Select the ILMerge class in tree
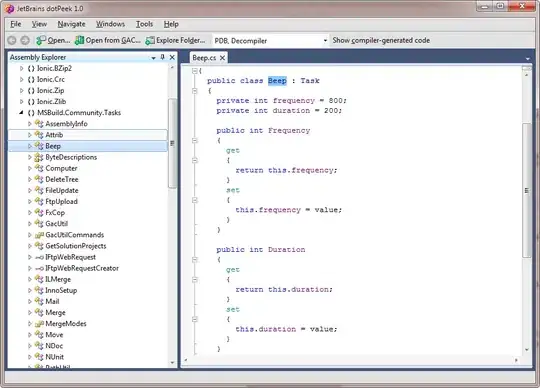 (58, 279)
